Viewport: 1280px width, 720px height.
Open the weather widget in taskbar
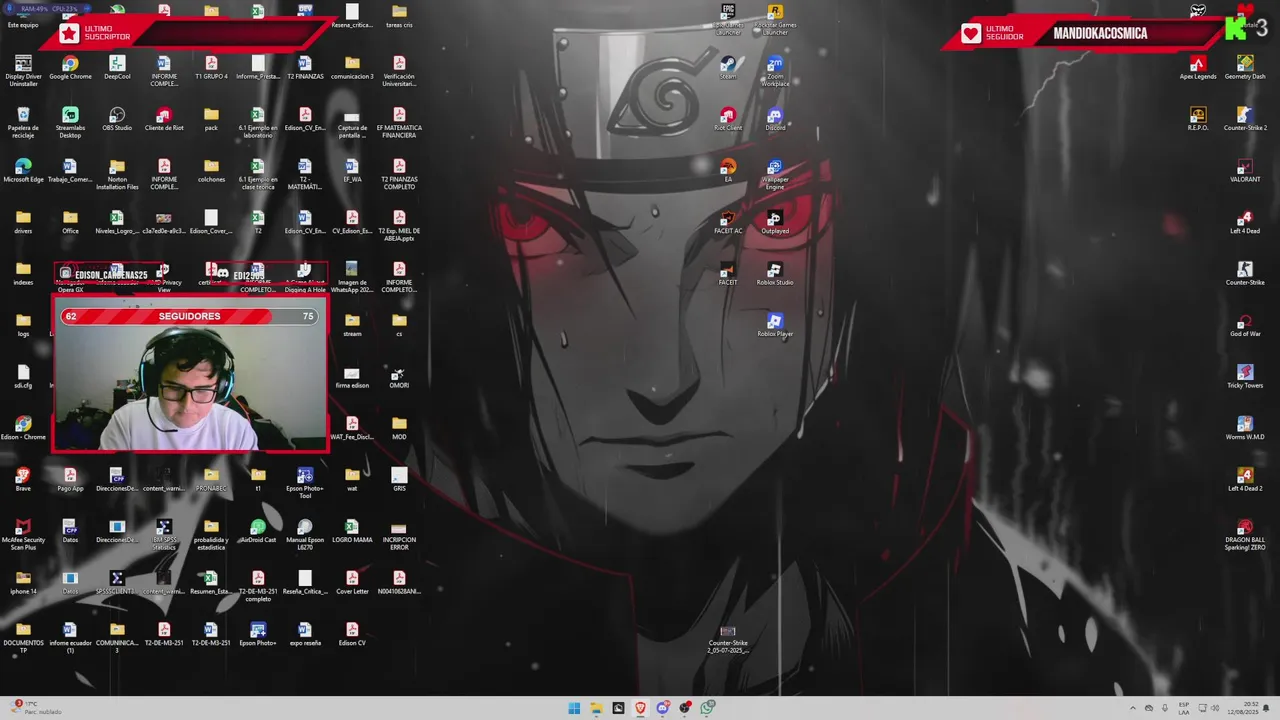click(35, 708)
